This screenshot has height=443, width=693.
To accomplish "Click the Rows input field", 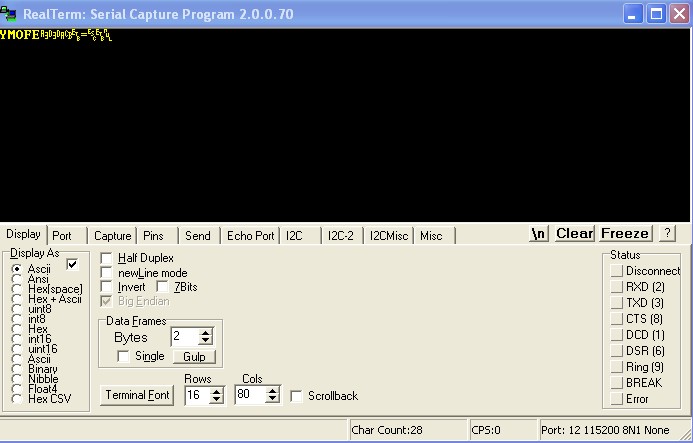I will tap(198, 395).
